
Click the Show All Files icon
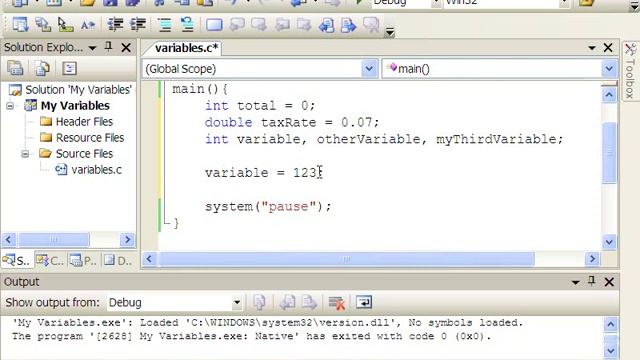click(42, 68)
